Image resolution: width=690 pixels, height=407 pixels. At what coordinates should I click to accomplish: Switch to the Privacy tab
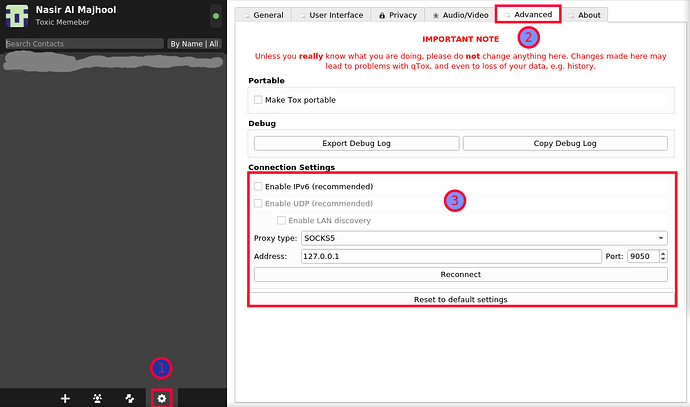(x=398, y=15)
